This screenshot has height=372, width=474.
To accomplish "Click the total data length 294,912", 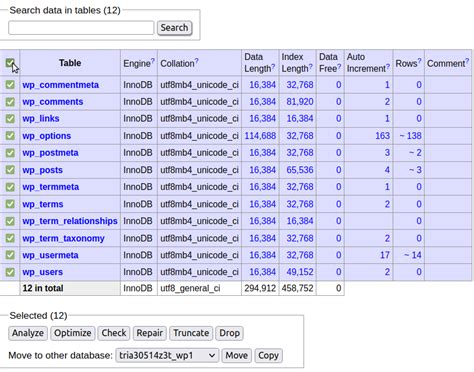I will pos(260,288).
